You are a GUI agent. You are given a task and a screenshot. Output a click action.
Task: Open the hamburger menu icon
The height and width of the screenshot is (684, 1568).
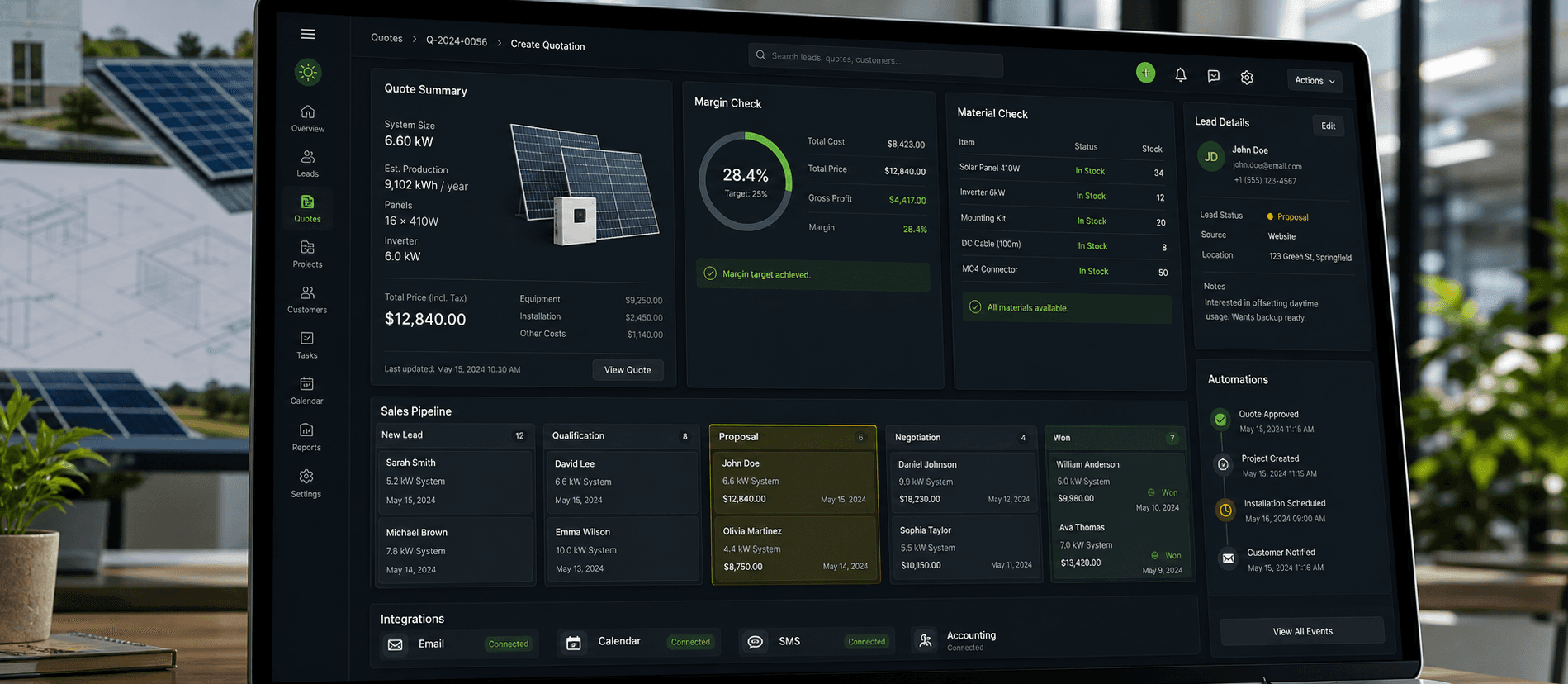[308, 34]
